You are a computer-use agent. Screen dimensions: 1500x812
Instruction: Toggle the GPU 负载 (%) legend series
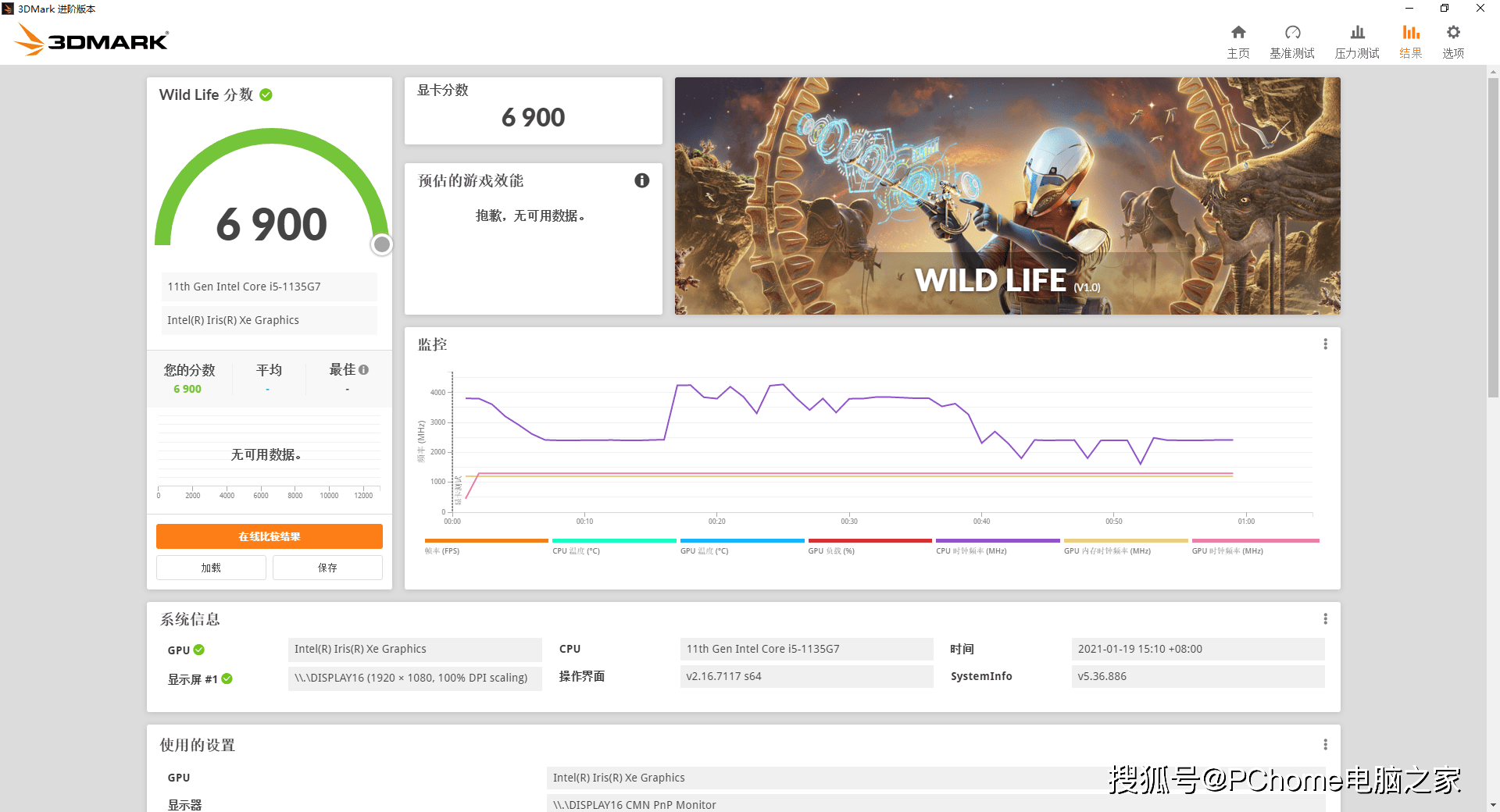point(870,546)
